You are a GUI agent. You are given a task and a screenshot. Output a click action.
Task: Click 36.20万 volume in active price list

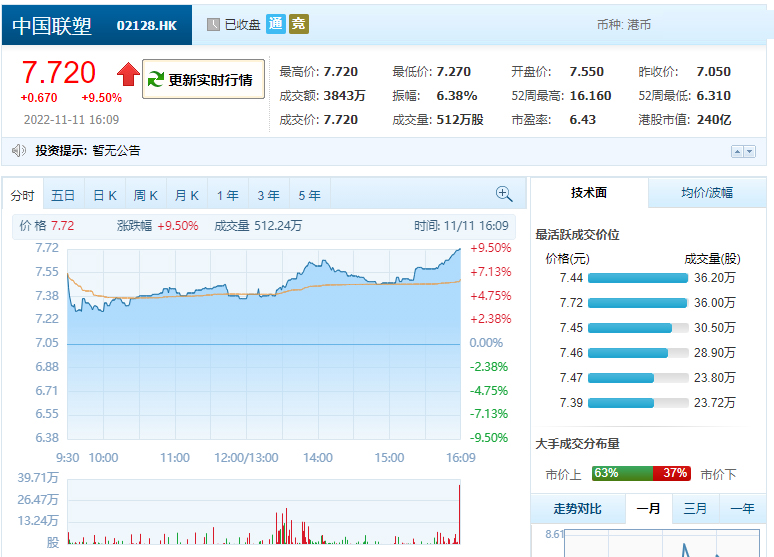point(714,278)
